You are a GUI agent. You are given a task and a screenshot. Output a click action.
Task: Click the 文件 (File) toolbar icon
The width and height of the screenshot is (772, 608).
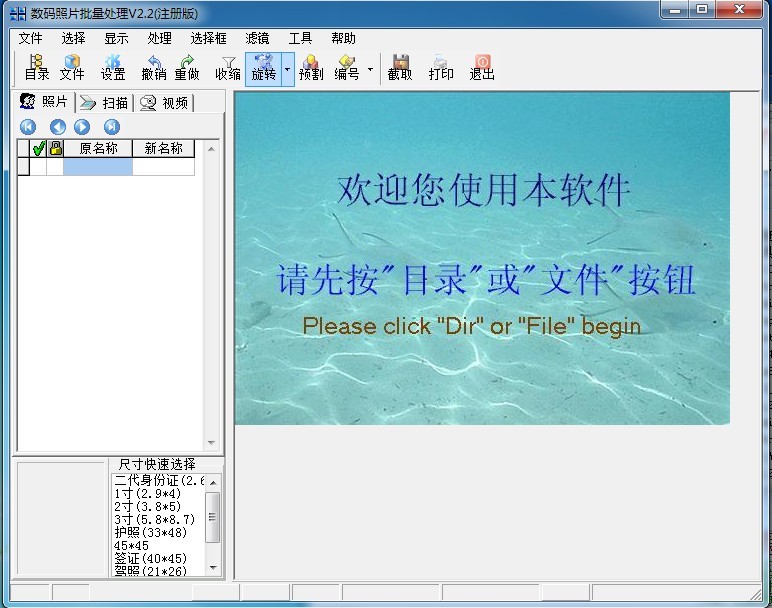[72, 67]
